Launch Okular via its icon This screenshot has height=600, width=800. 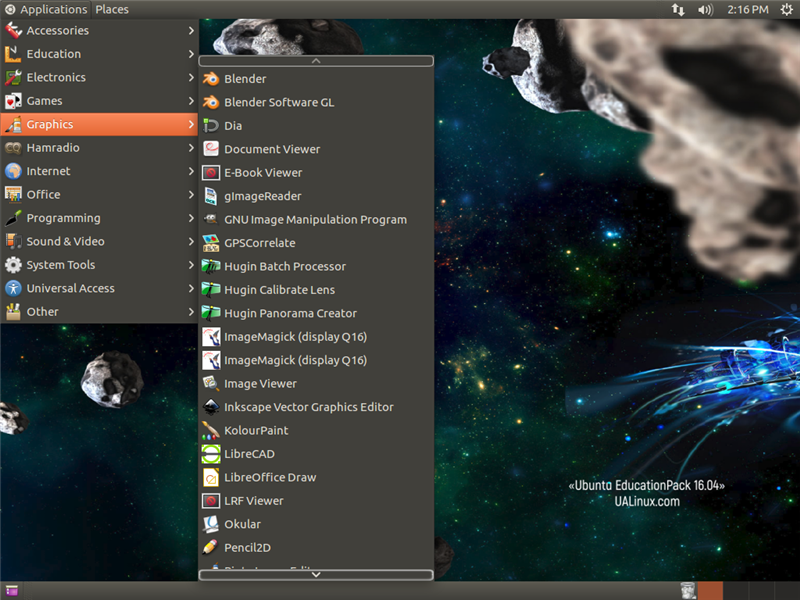tap(211, 524)
